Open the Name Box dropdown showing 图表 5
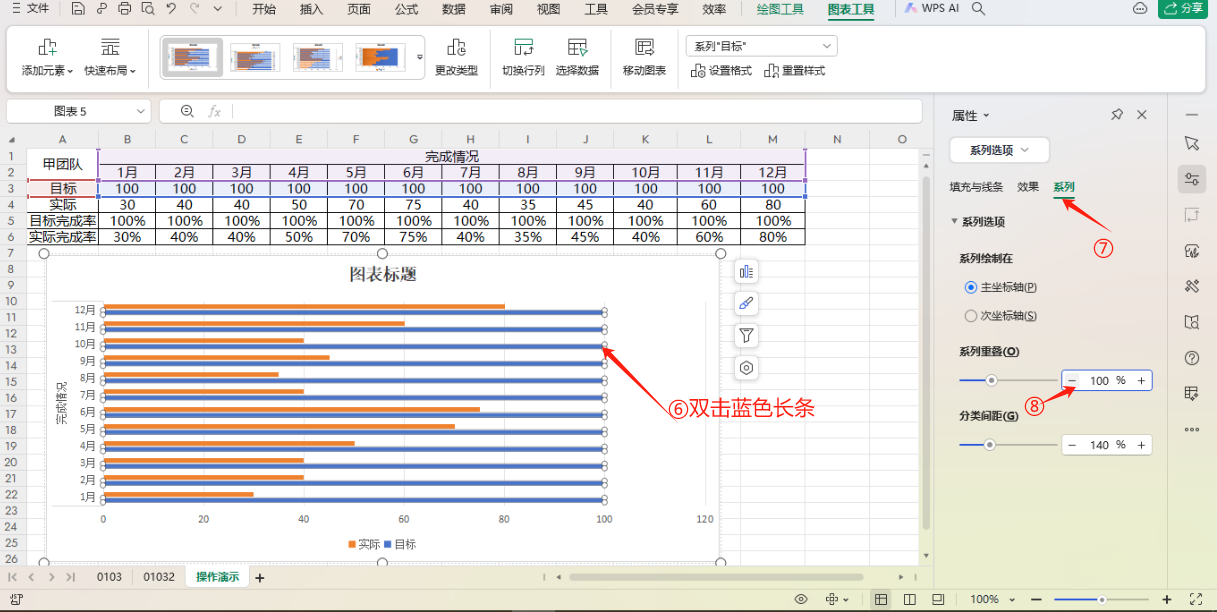Screen dimensions: 1217x612 tap(140, 111)
